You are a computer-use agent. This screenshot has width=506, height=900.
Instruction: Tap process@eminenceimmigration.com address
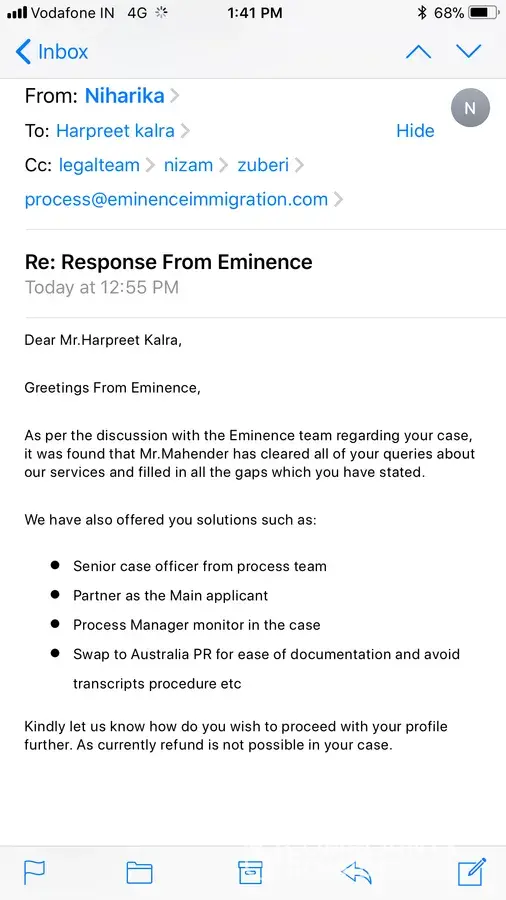point(176,200)
